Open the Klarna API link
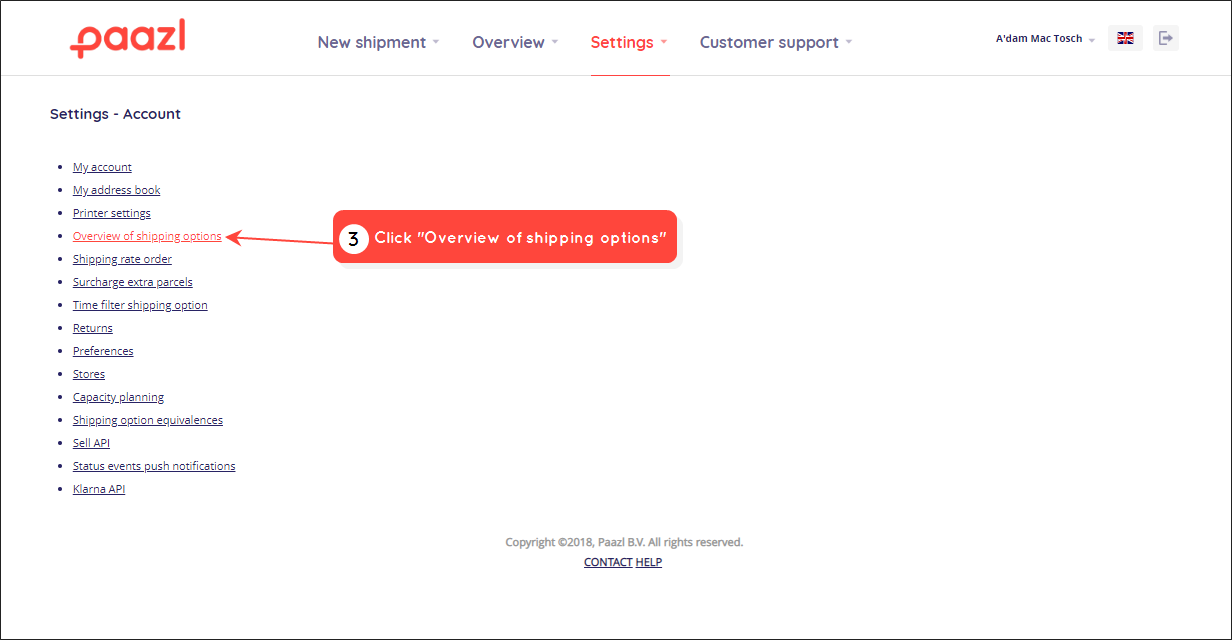1232x640 pixels. pos(99,489)
